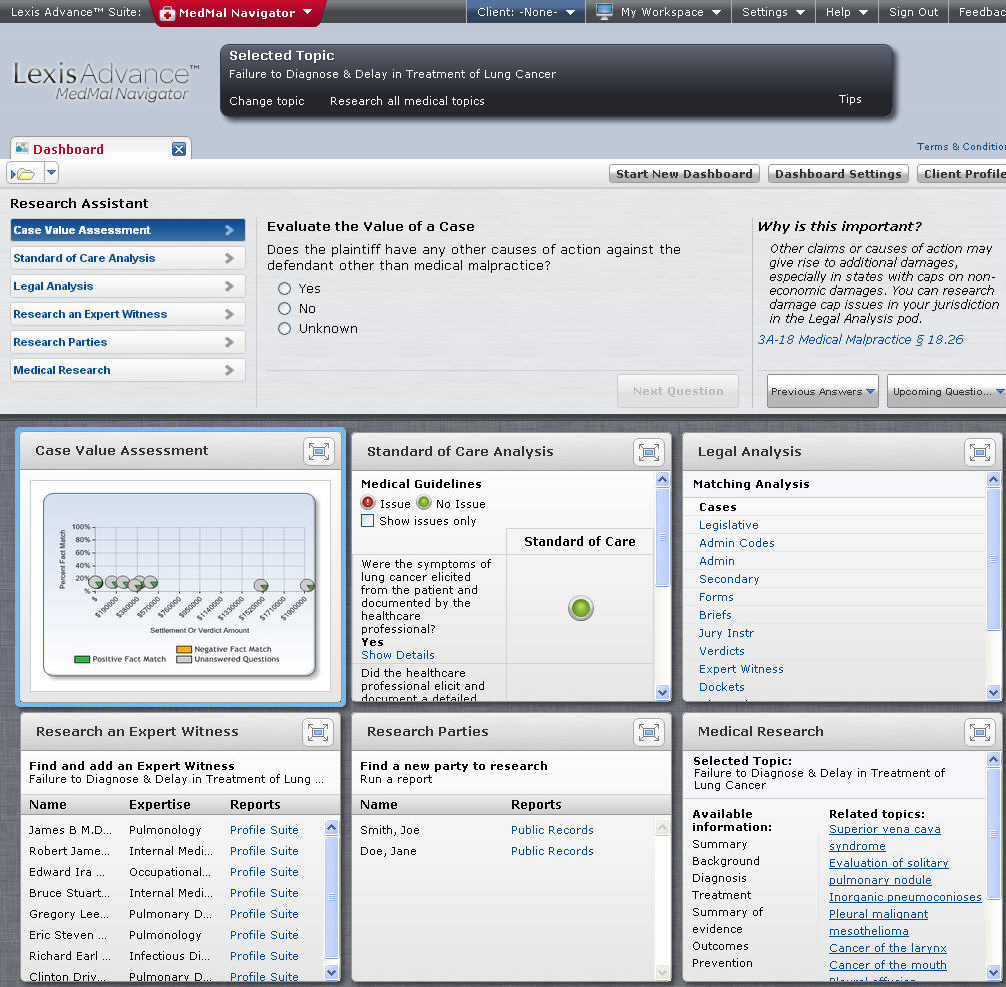
Task: Select Research Parties in Research Assistant list
Action: pos(128,342)
